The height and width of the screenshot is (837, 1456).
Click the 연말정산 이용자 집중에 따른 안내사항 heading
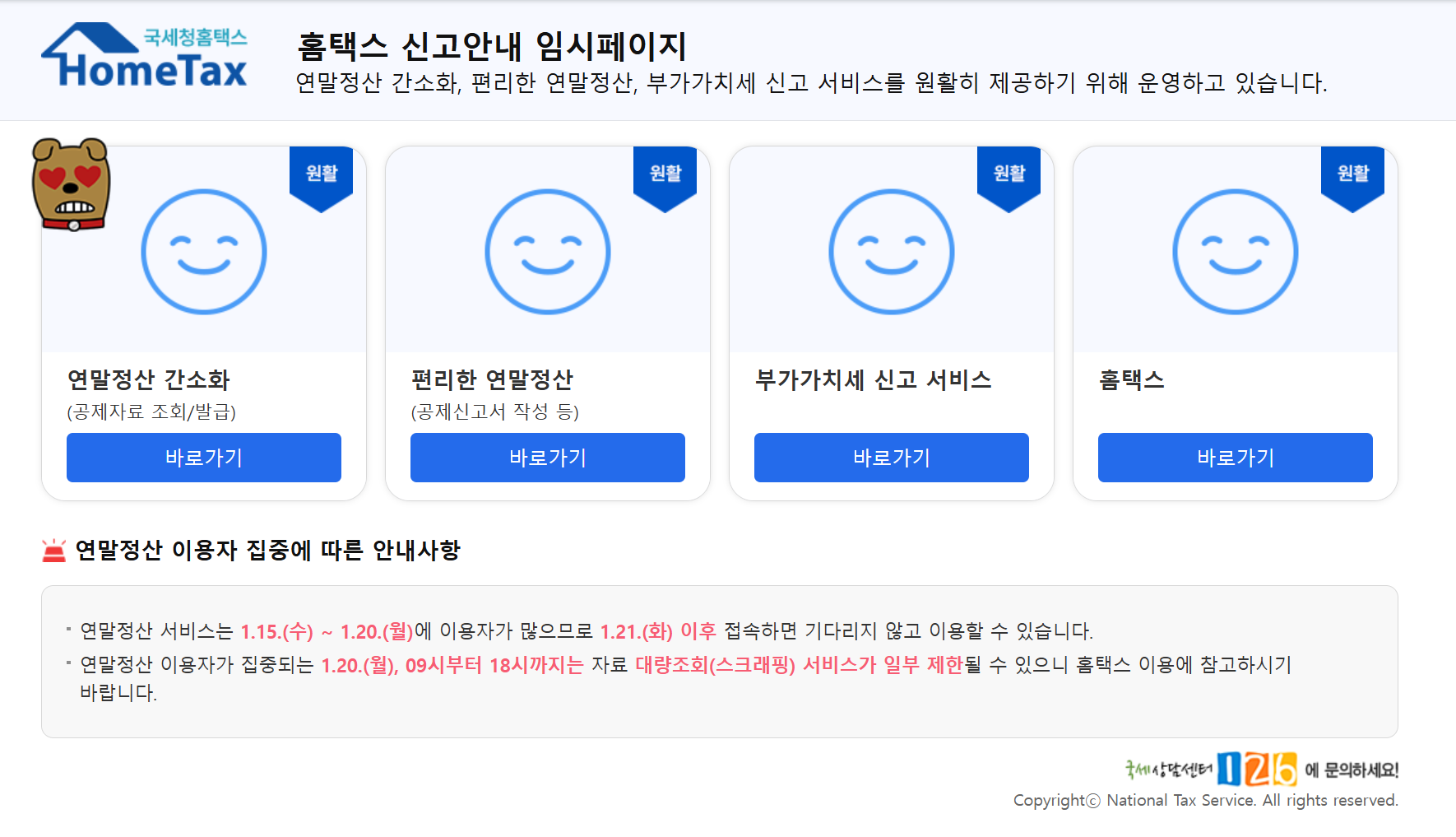pyautogui.click(x=267, y=550)
